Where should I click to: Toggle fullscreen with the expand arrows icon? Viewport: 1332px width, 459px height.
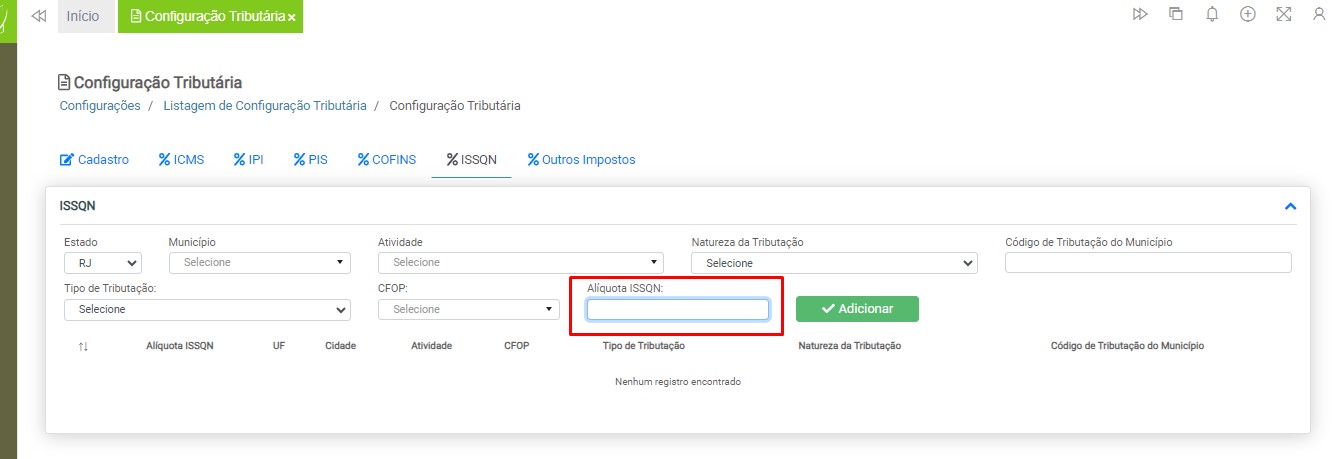point(1284,14)
